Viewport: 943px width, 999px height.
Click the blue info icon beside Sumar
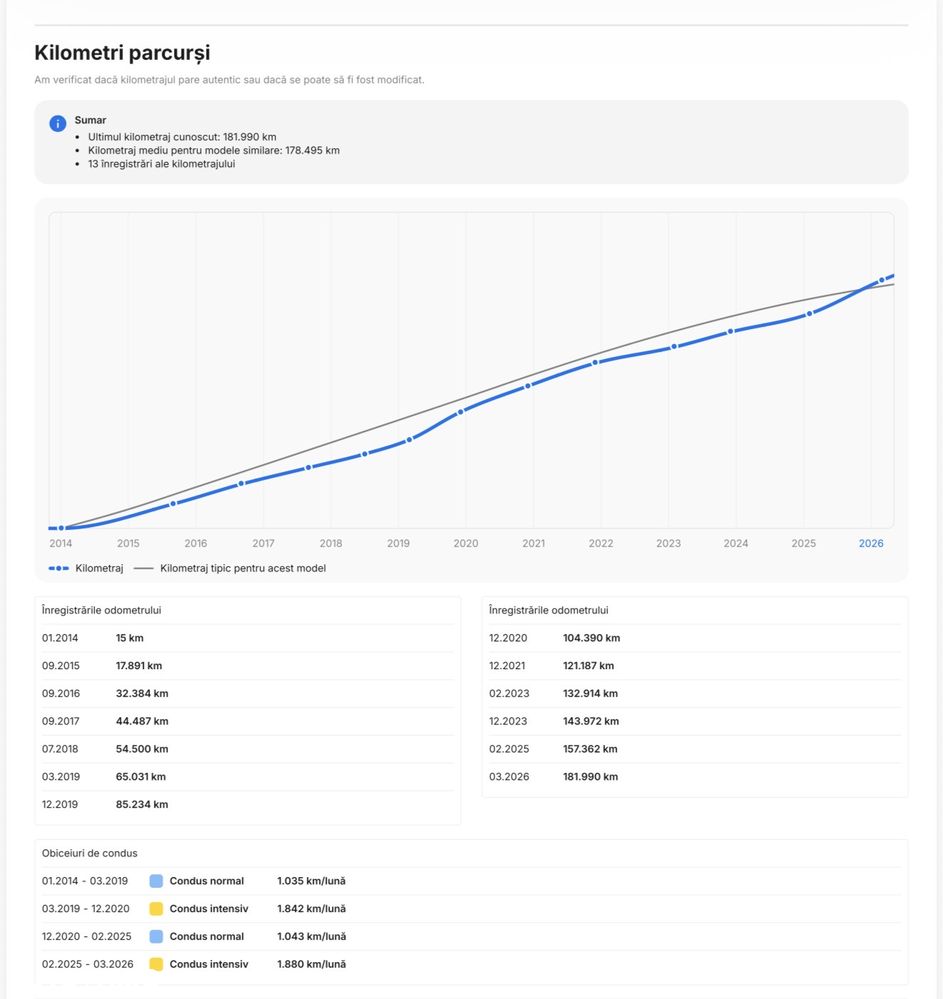58,123
